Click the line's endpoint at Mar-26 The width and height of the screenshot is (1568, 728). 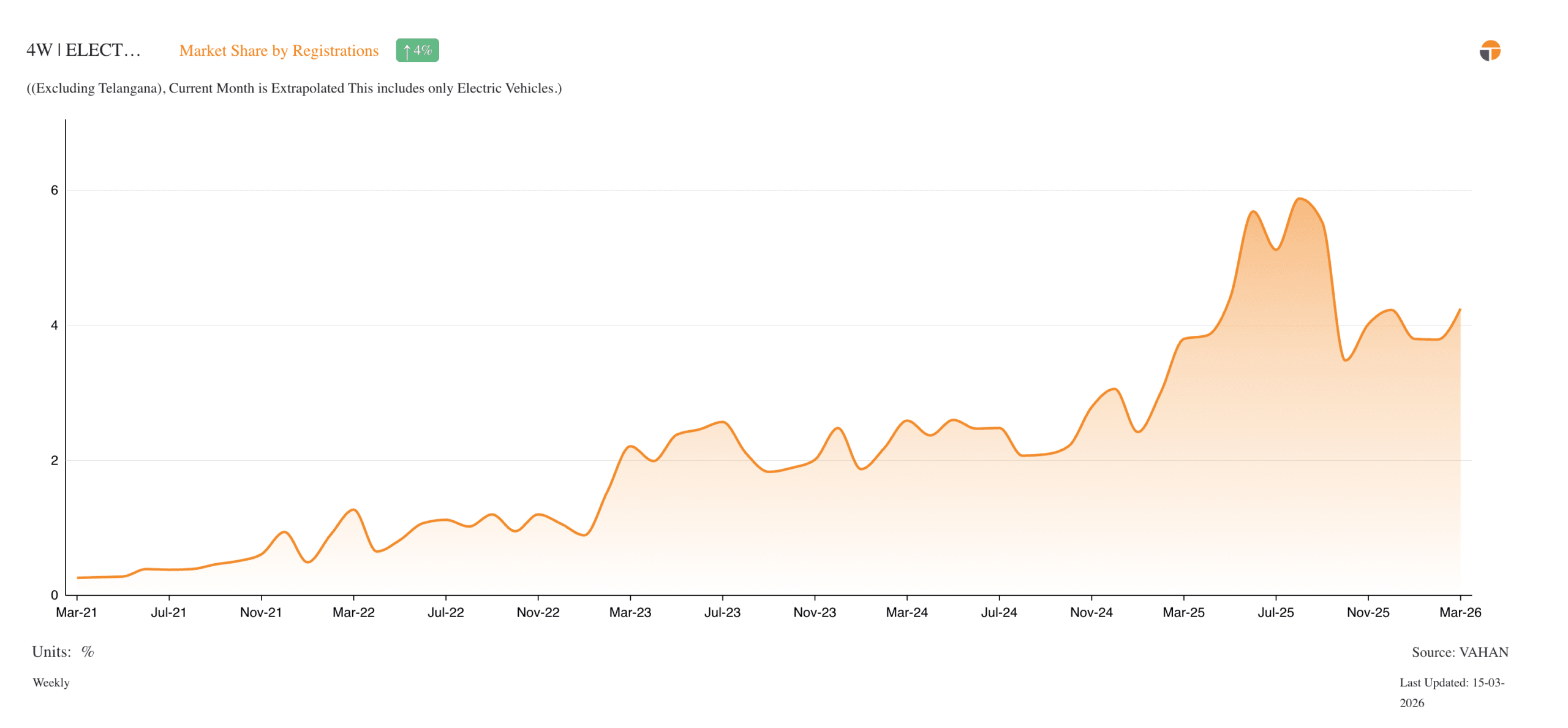coord(1460,310)
